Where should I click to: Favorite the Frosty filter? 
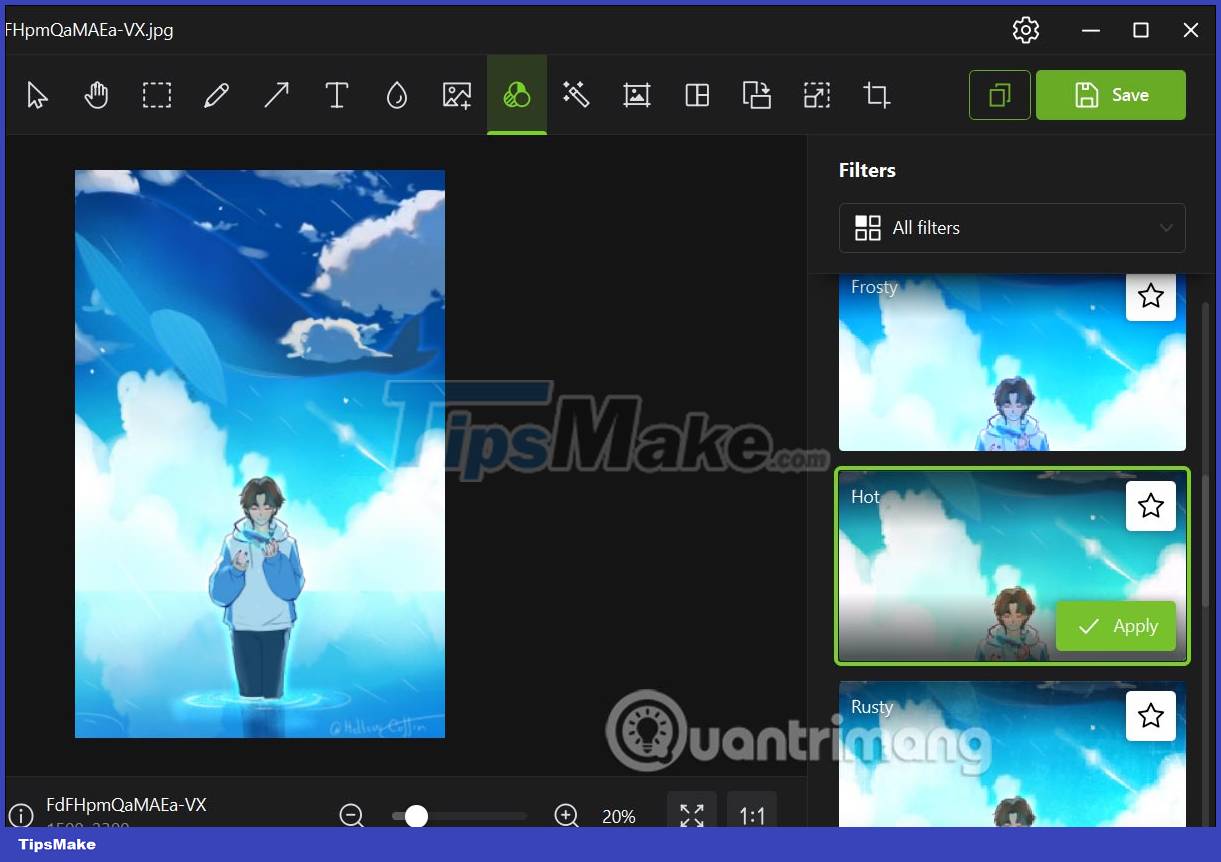pyautogui.click(x=1150, y=296)
